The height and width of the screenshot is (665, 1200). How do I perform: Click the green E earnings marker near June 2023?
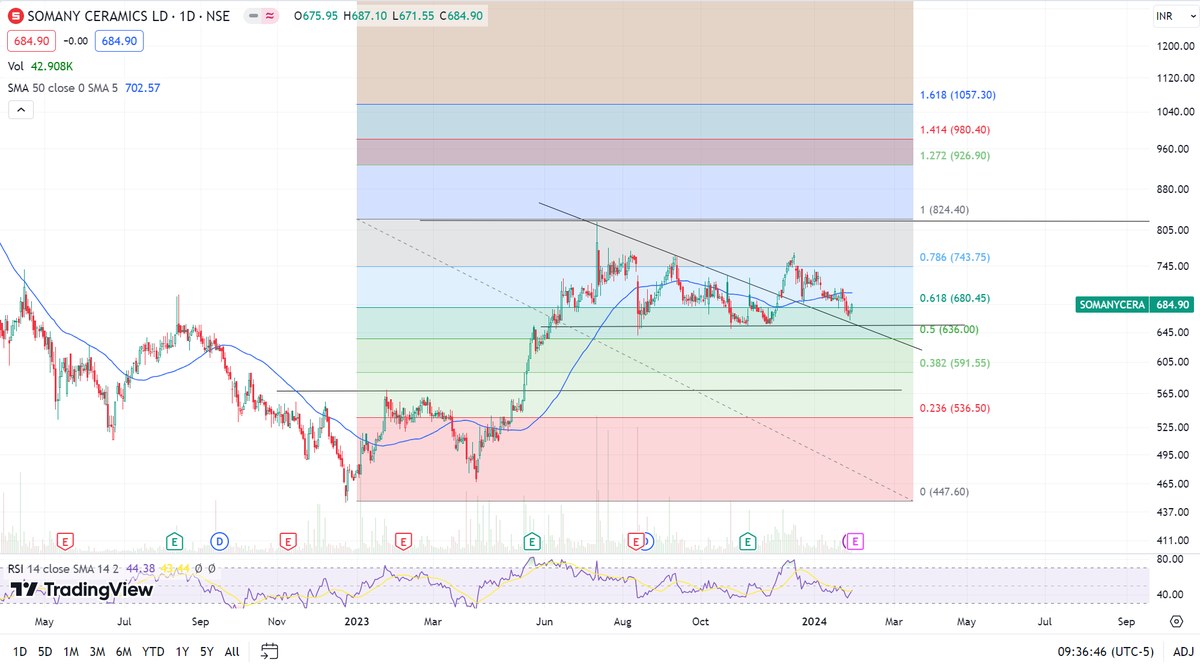tap(532, 542)
